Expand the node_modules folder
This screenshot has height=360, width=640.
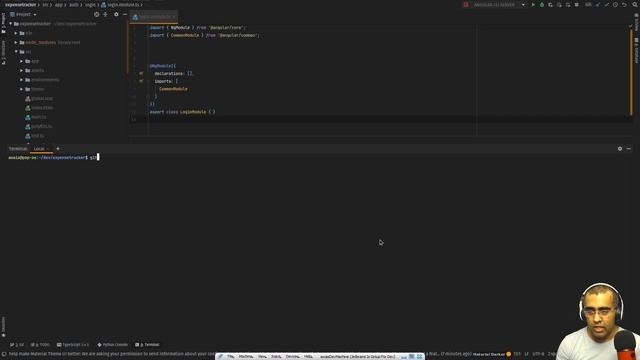(16, 42)
